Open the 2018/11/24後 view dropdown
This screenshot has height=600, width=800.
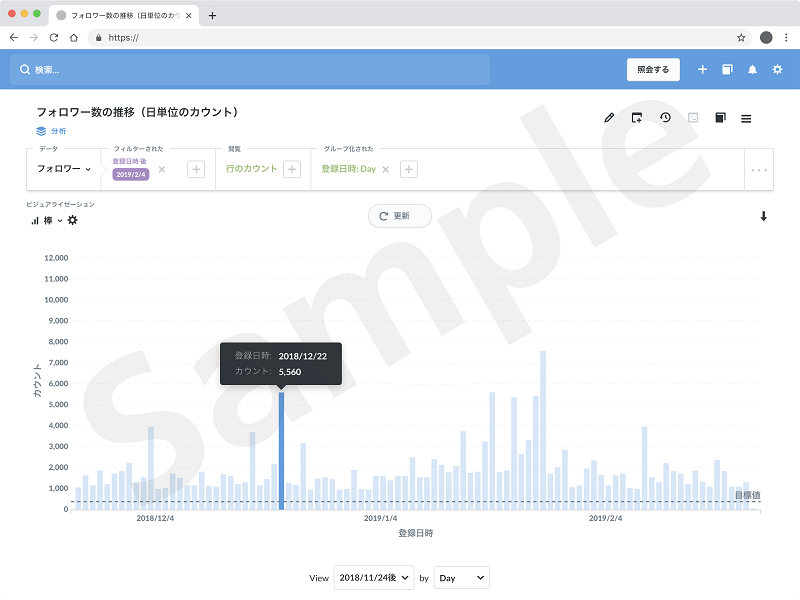373,578
